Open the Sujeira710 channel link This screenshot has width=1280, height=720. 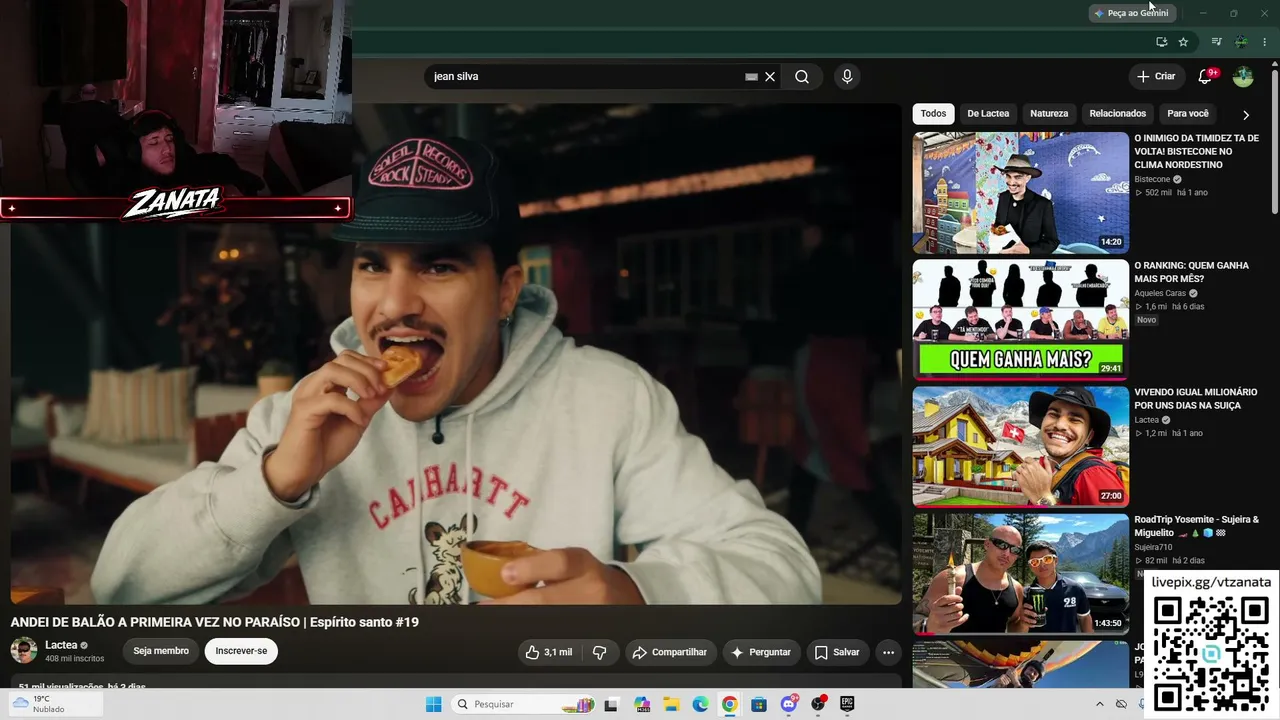point(1153,547)
